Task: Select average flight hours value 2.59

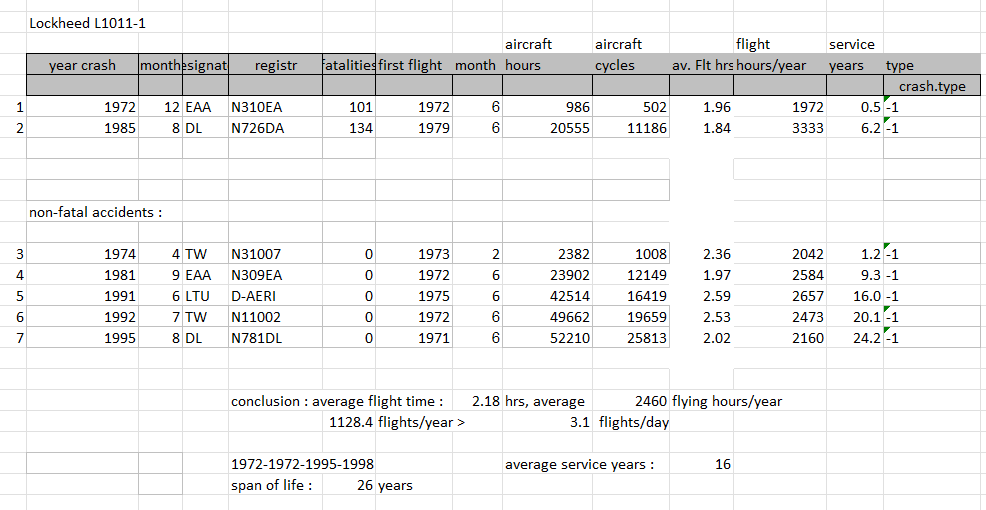Action: click(x=701, y=296)
